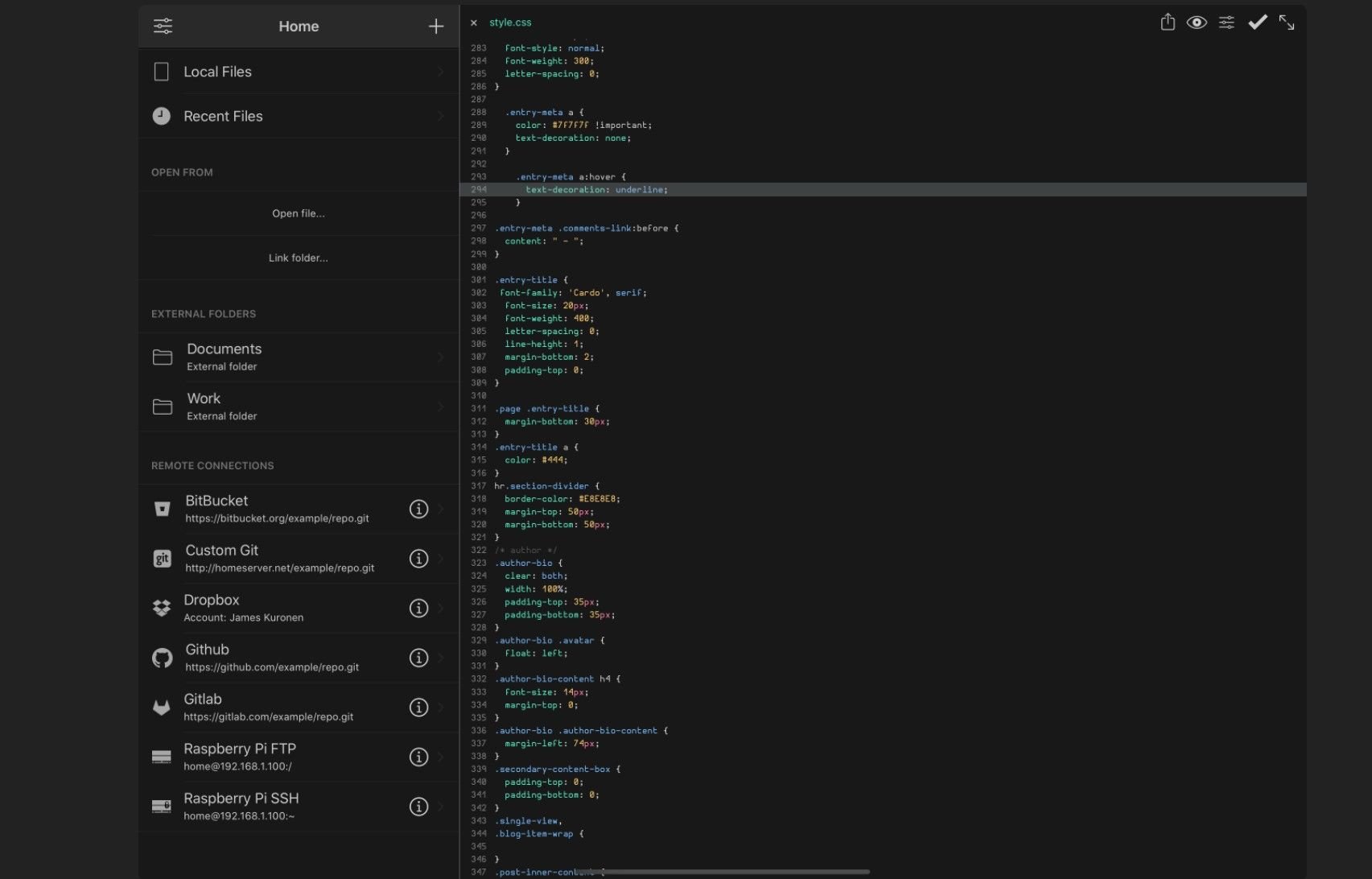Click the Open file... button
Screen dimensions: 1372x879
pyautogui.click(x=298, y=213)
